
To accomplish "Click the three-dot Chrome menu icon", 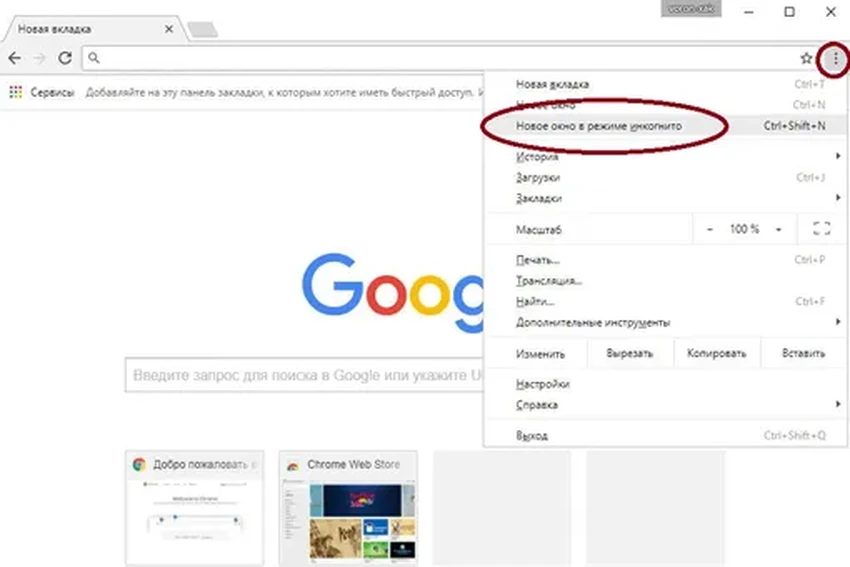I will coord(835,58).
